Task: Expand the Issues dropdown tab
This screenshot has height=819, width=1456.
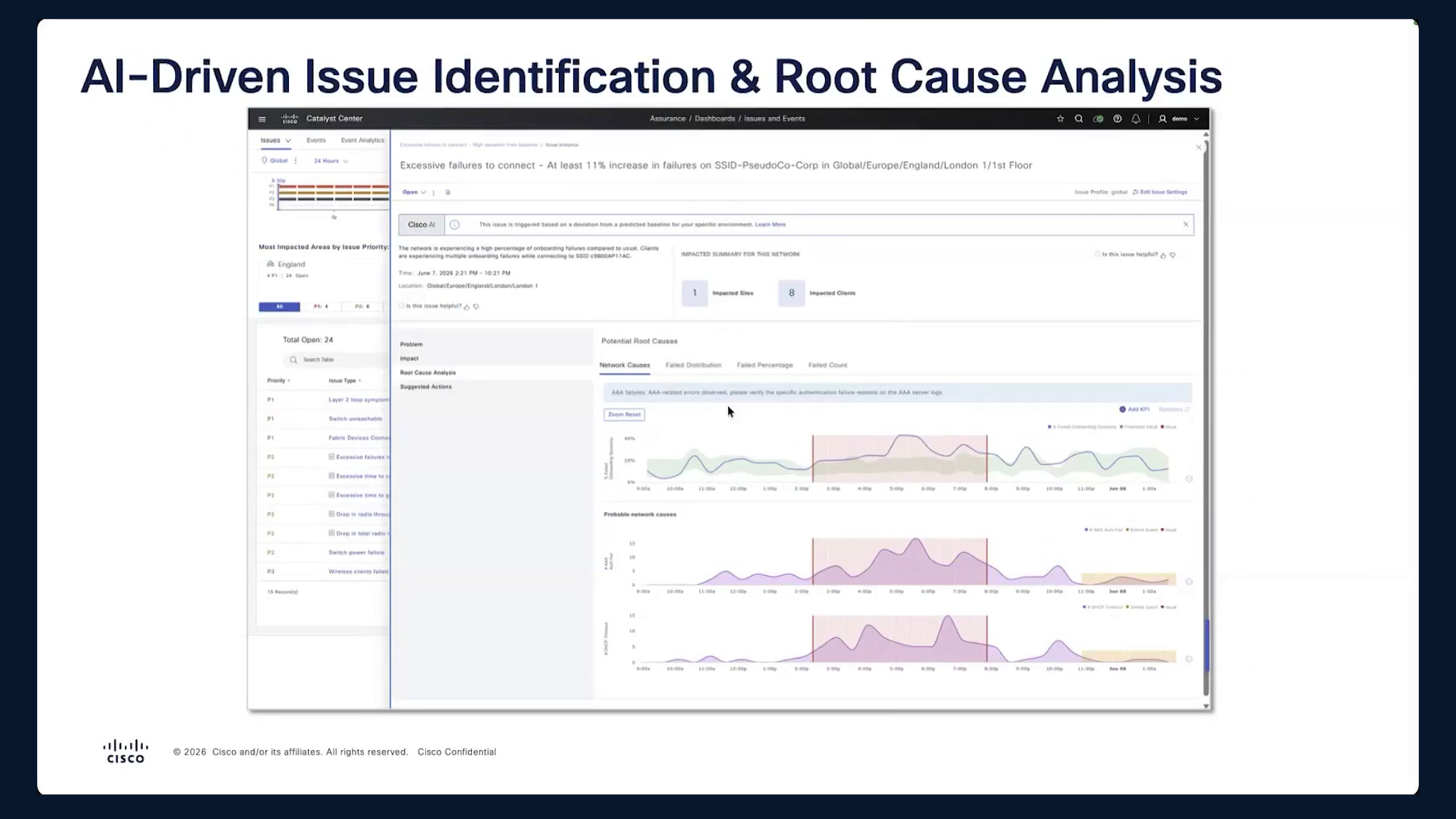Action: pyautogui.click(x=275, y=140)
